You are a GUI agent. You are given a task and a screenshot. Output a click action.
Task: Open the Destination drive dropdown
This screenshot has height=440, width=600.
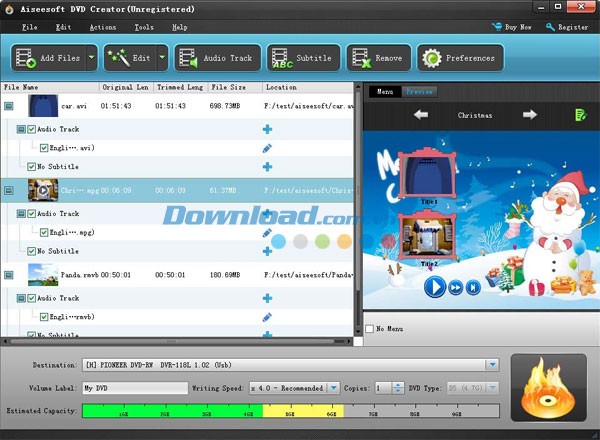click(492, 365)
